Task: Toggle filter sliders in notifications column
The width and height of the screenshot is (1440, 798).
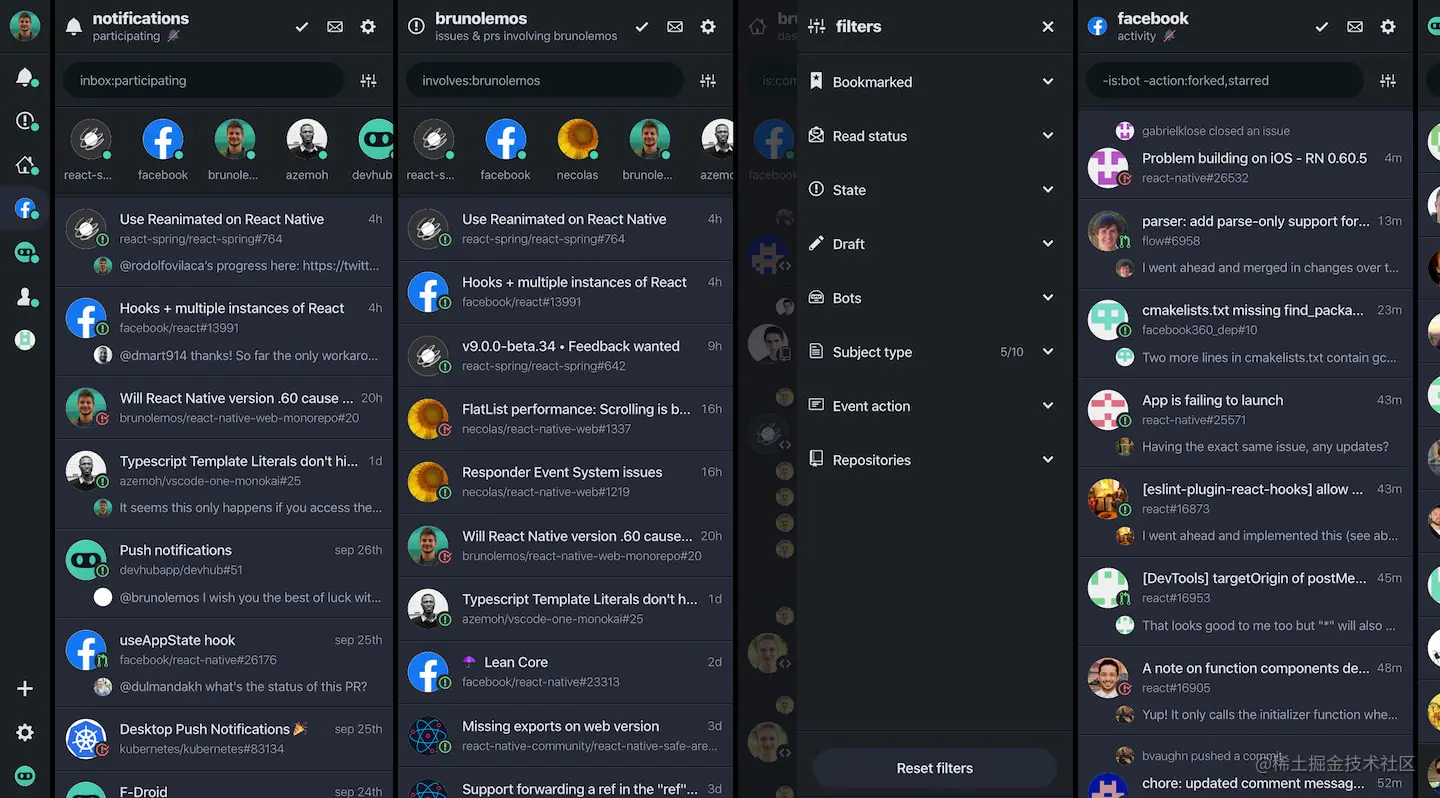Action: point(368,81)
